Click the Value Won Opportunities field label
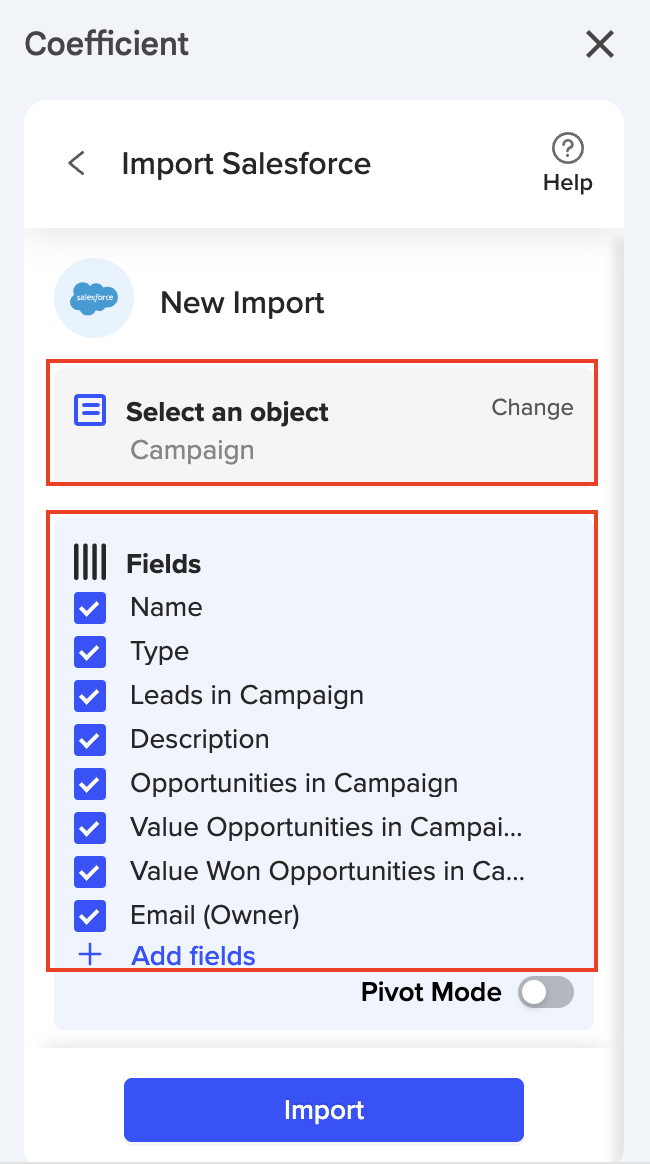Image resolution: width=650 pixels, height=1164 pixels. pyautogui.click(x=327, y=871)
